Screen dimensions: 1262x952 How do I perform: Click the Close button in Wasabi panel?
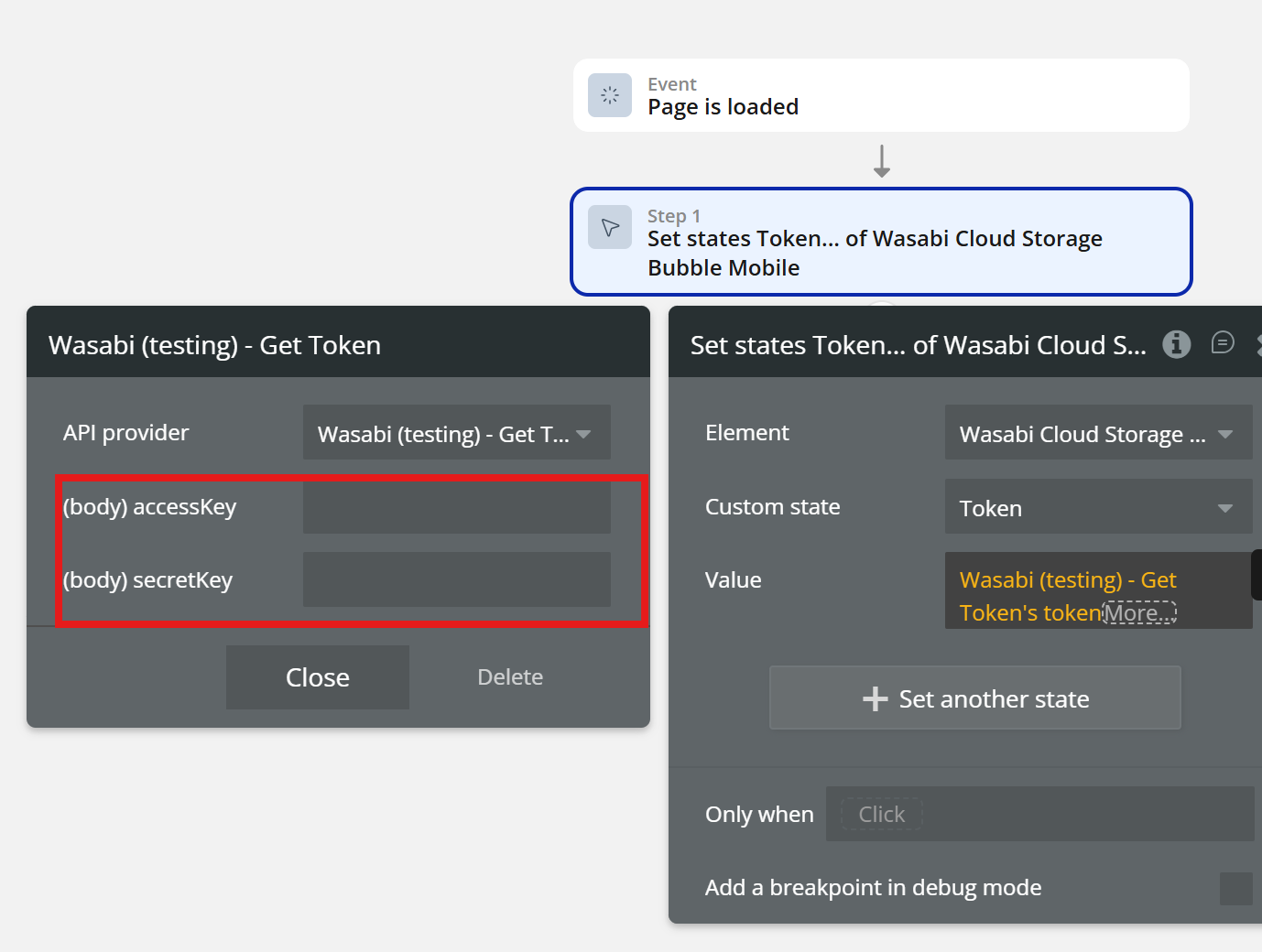pos(318,677)
